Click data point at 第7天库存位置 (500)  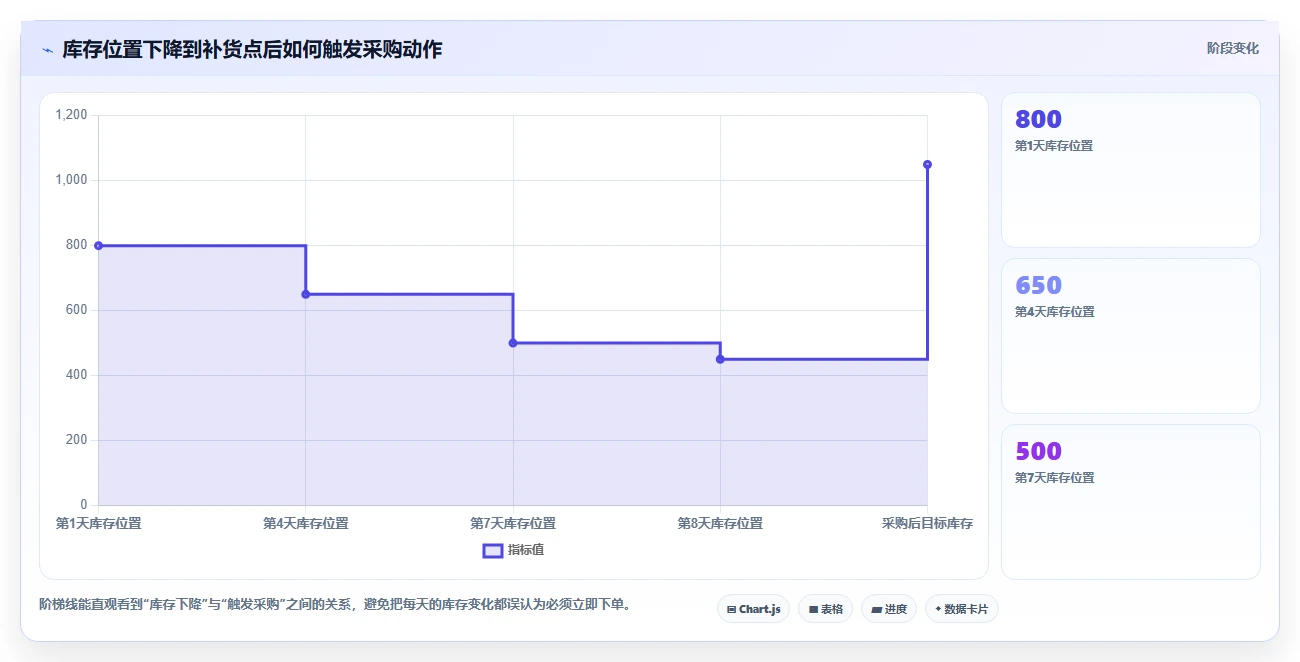tap(513, 343)
